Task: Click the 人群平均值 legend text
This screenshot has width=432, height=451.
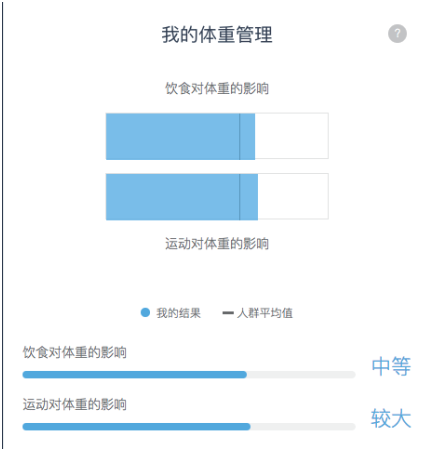Action: pos(265,313)
